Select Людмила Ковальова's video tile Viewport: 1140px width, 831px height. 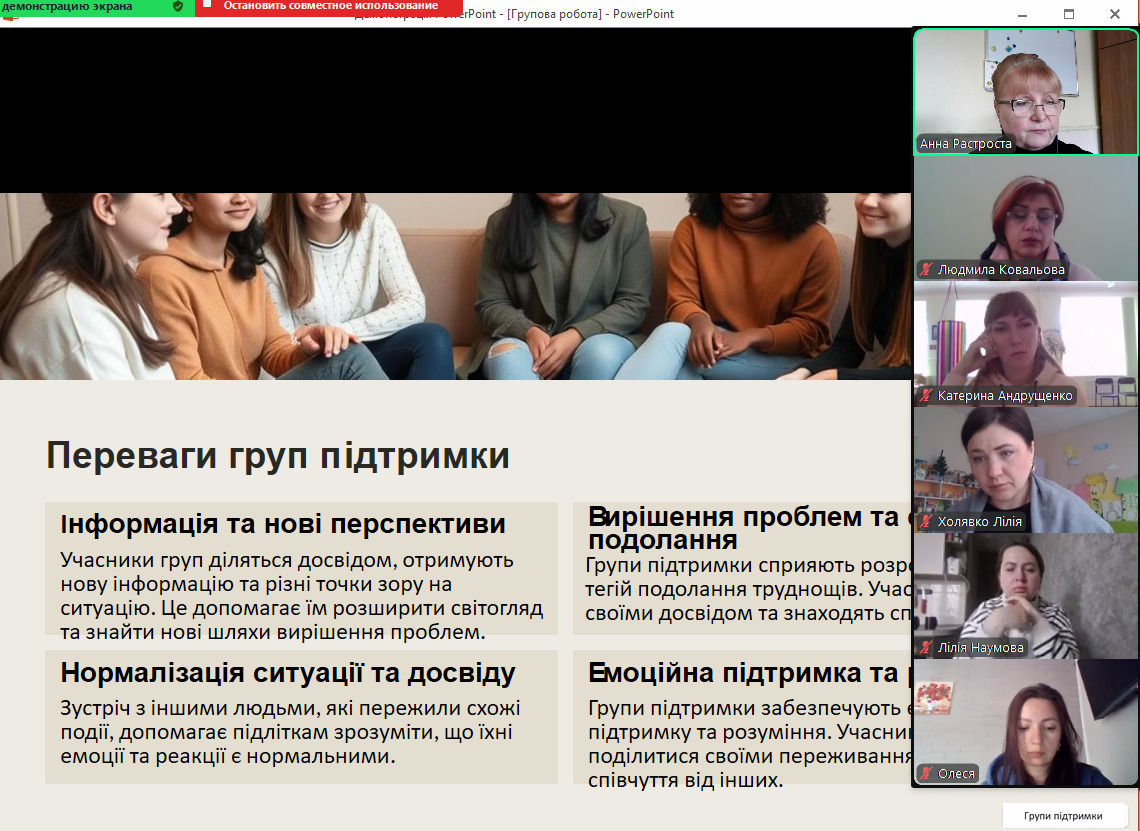point(1026,218)
